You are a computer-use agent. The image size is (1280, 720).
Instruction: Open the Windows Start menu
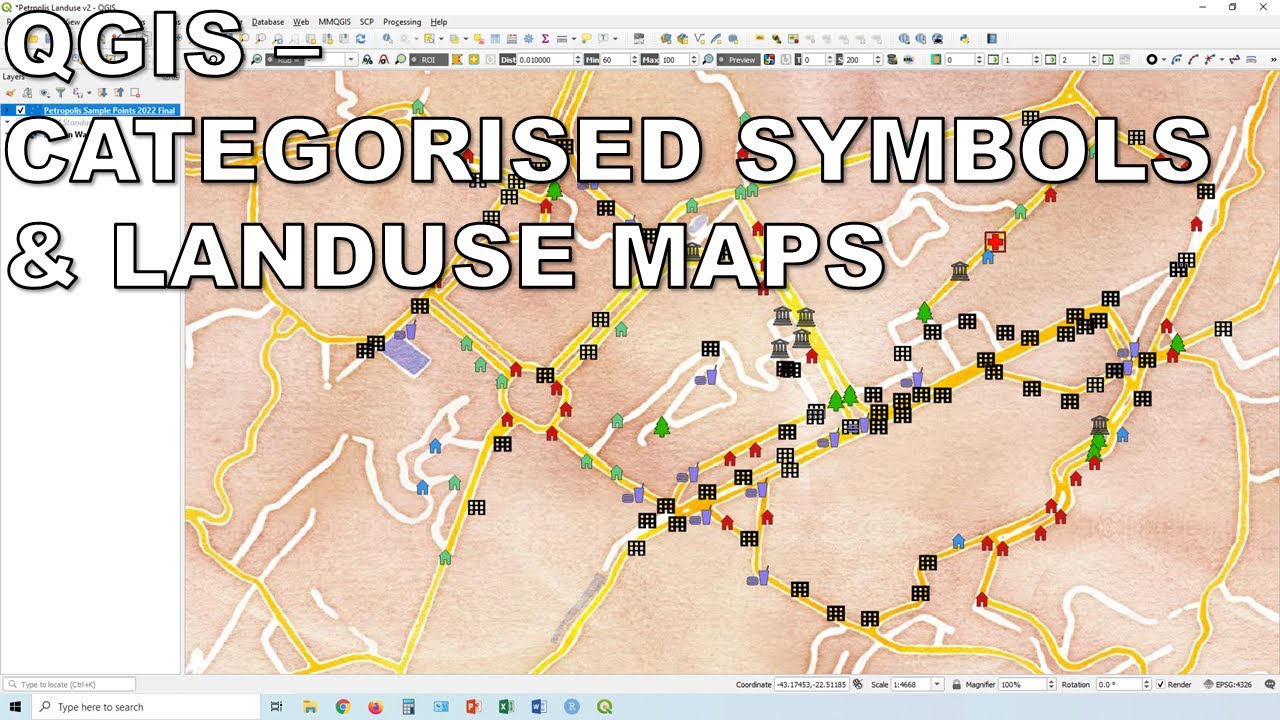16,706
